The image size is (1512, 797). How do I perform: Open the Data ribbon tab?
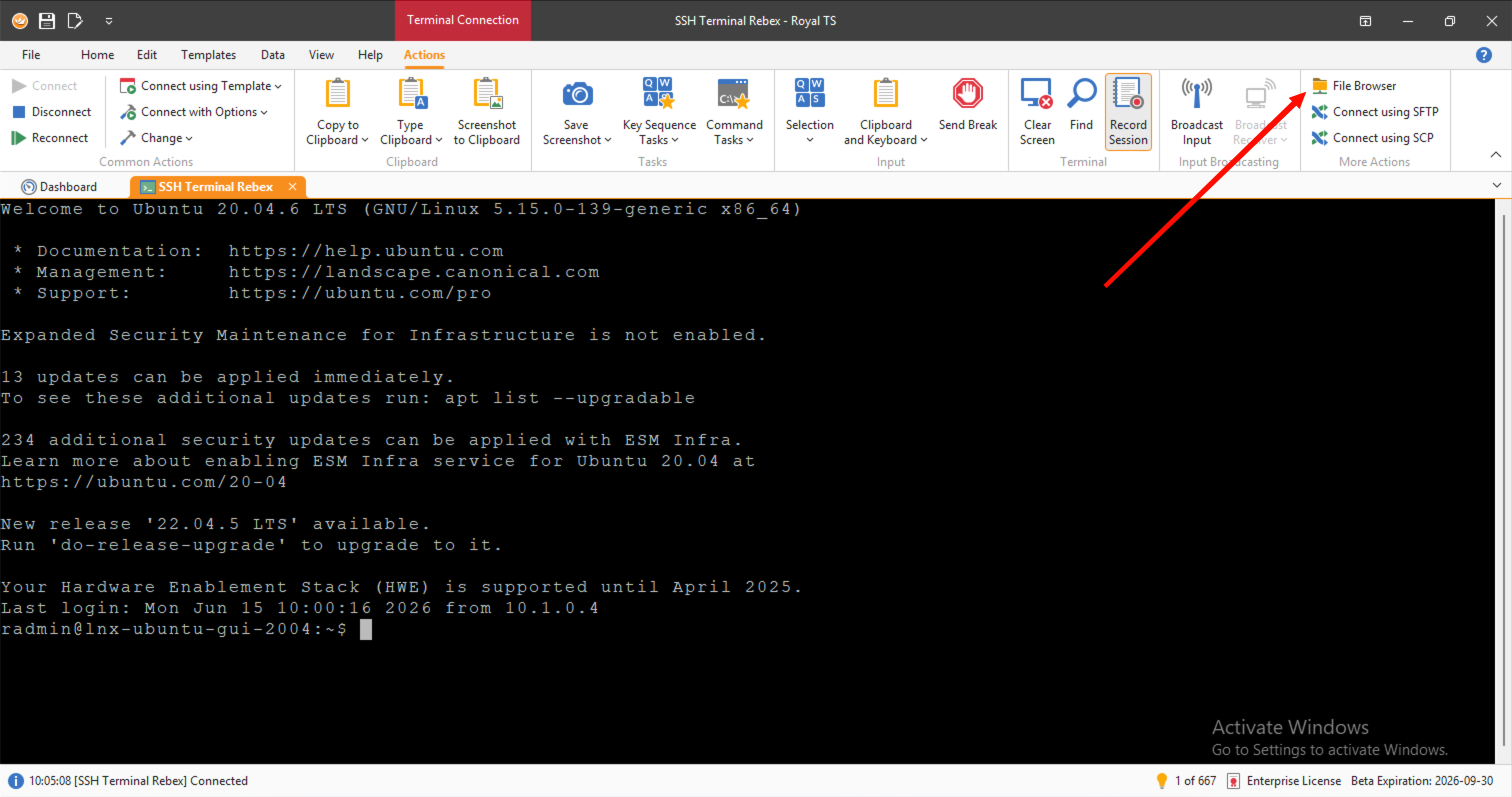pos(272,54)
